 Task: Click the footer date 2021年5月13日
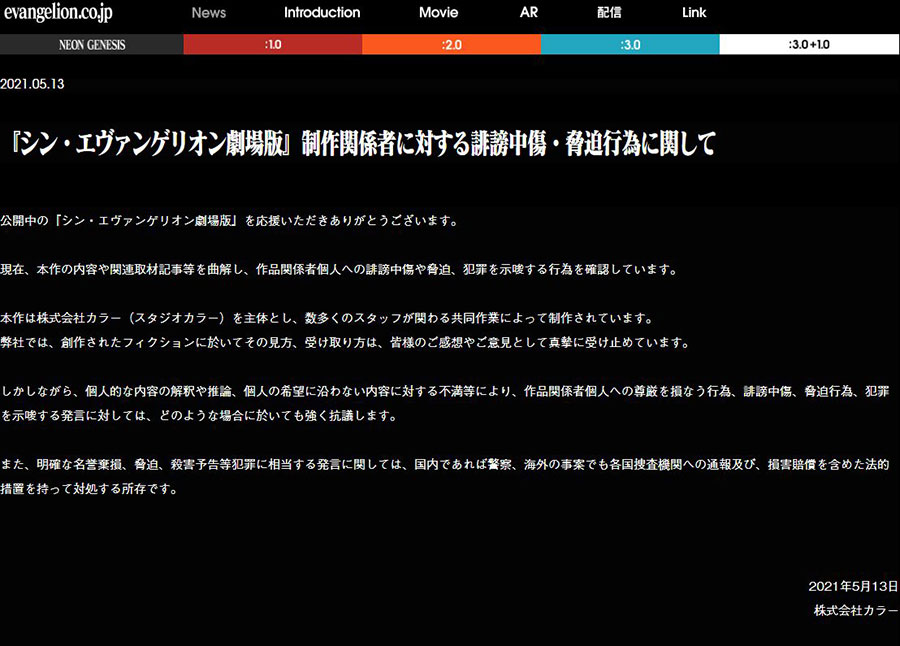coord(853,586)
